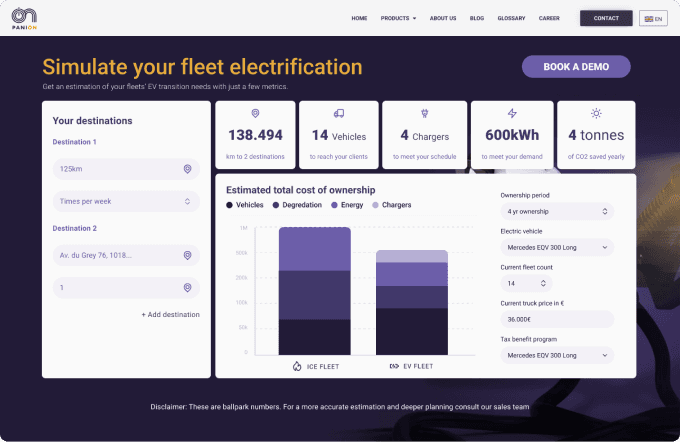Screen dimensions: 680x442
Task: Click the battery icon beside EV FLEET
Action: click(394, 366)
